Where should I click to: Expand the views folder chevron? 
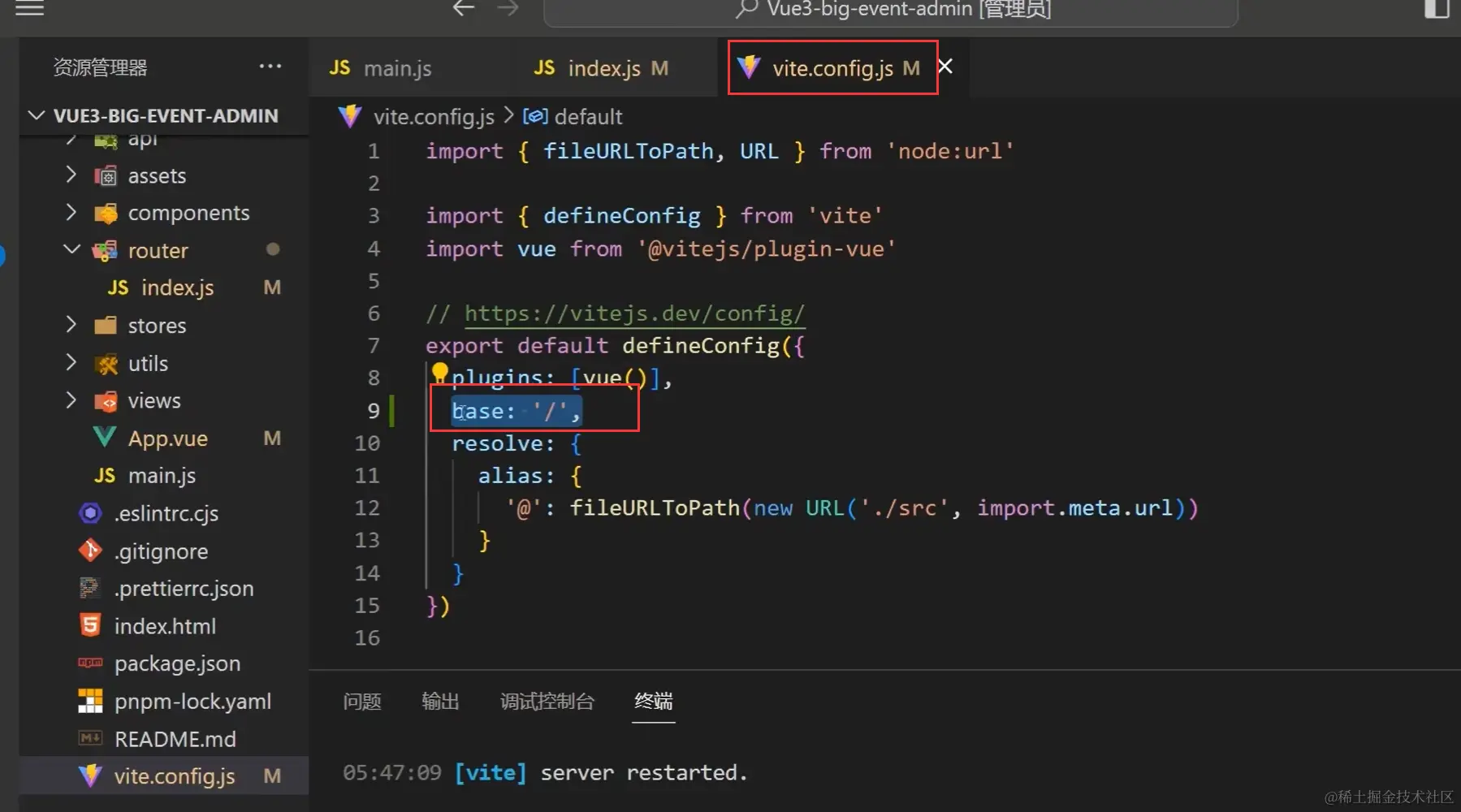click(71, 400)
